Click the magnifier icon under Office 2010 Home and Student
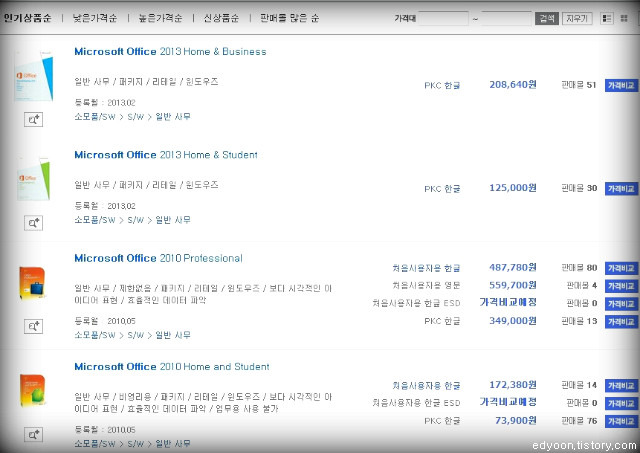The height and width of the screenshot is (453, 640). tap(33, 435)
